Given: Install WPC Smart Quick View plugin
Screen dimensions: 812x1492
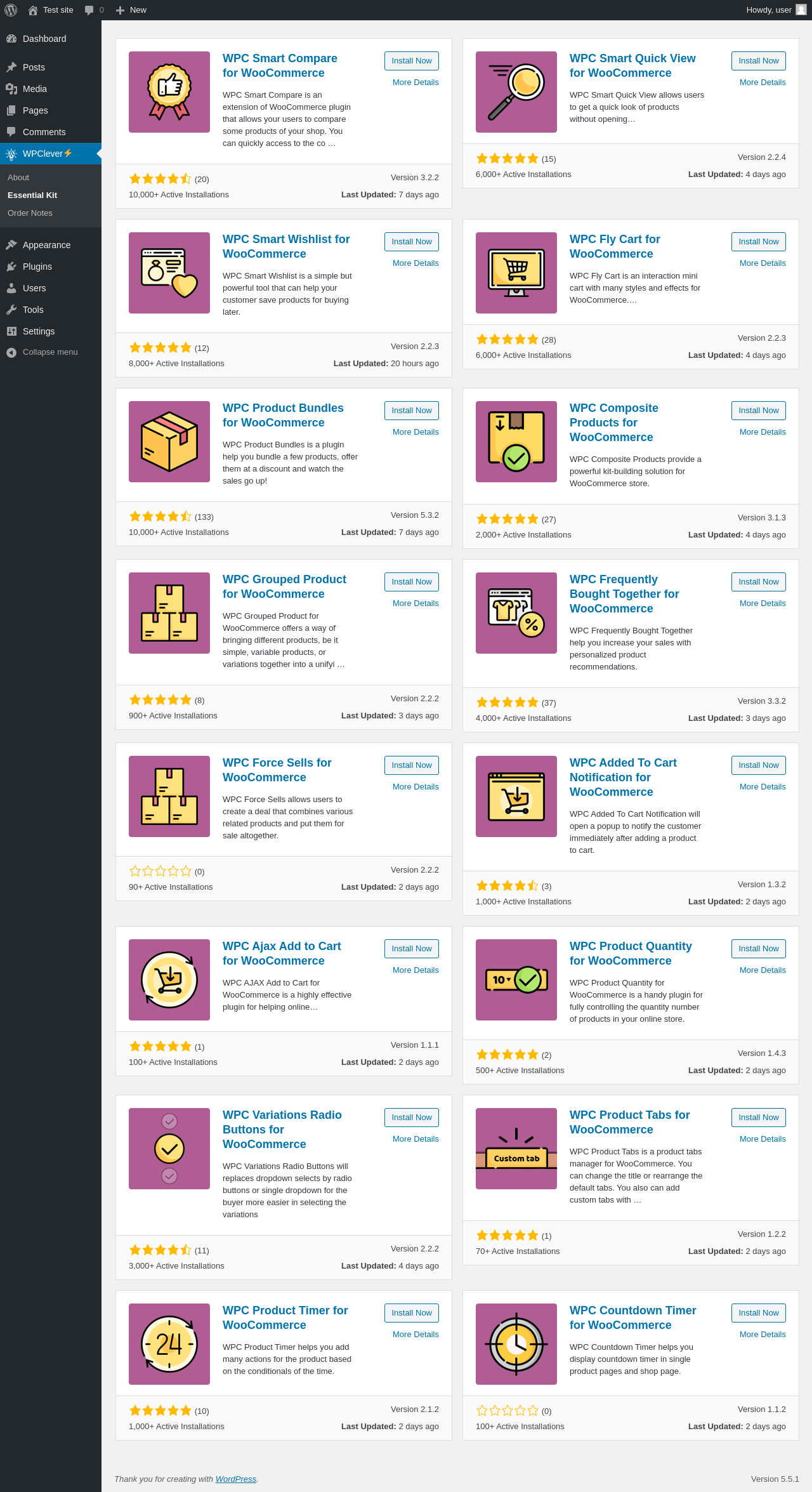Looking at the screenshot, I should click(x=759, y=61).
